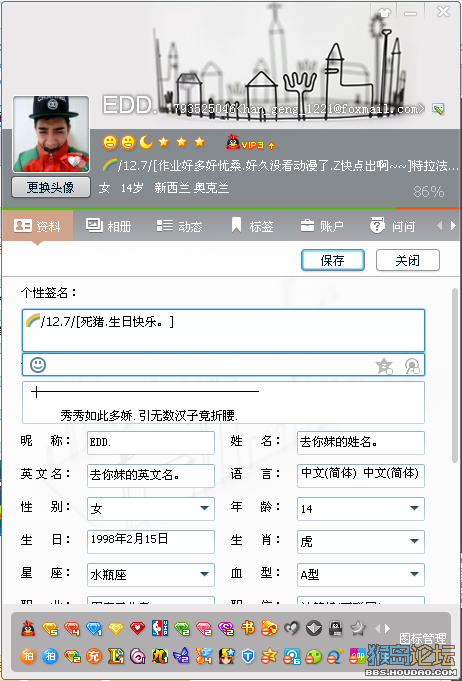Click the purple S2 diamond icon

click(226, 628)
